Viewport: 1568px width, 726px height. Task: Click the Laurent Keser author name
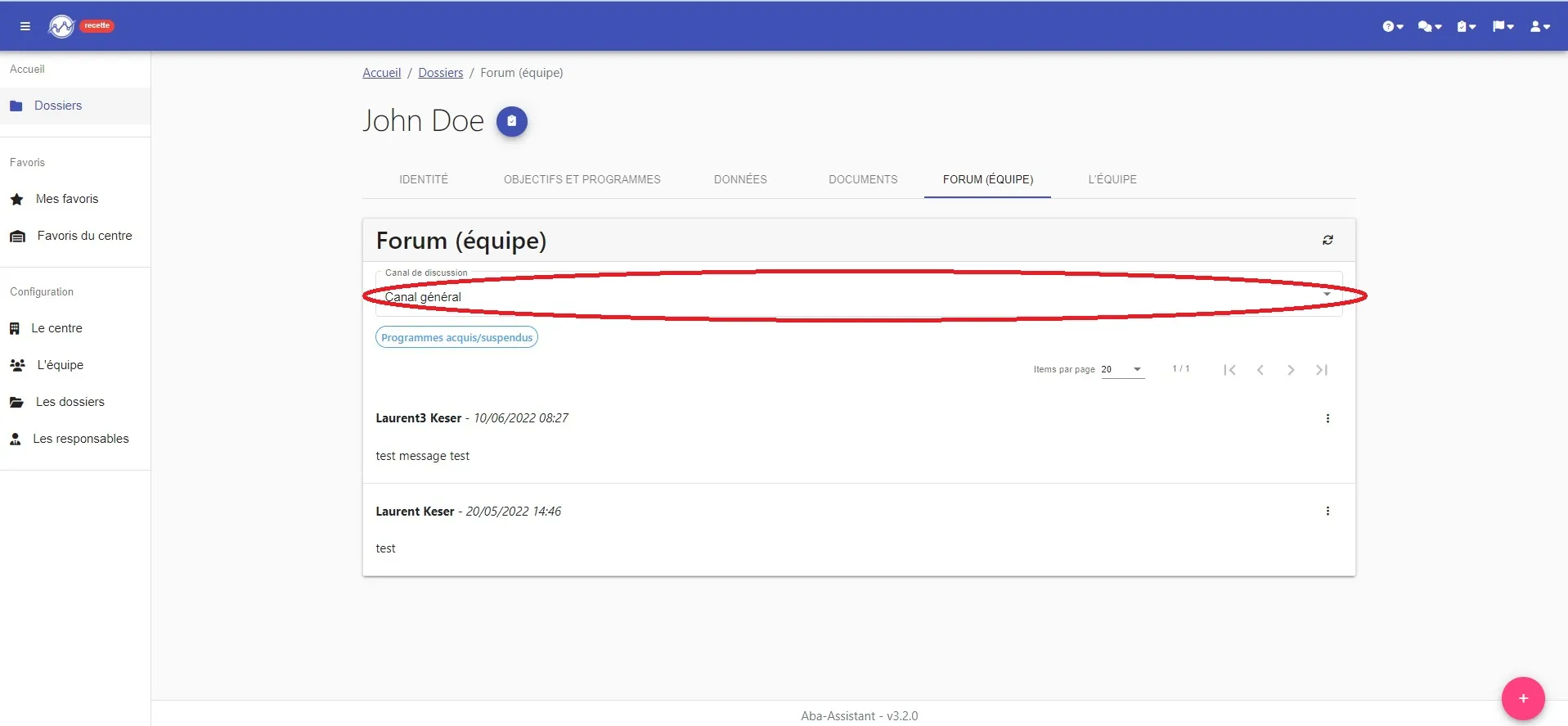pos(415,512)
